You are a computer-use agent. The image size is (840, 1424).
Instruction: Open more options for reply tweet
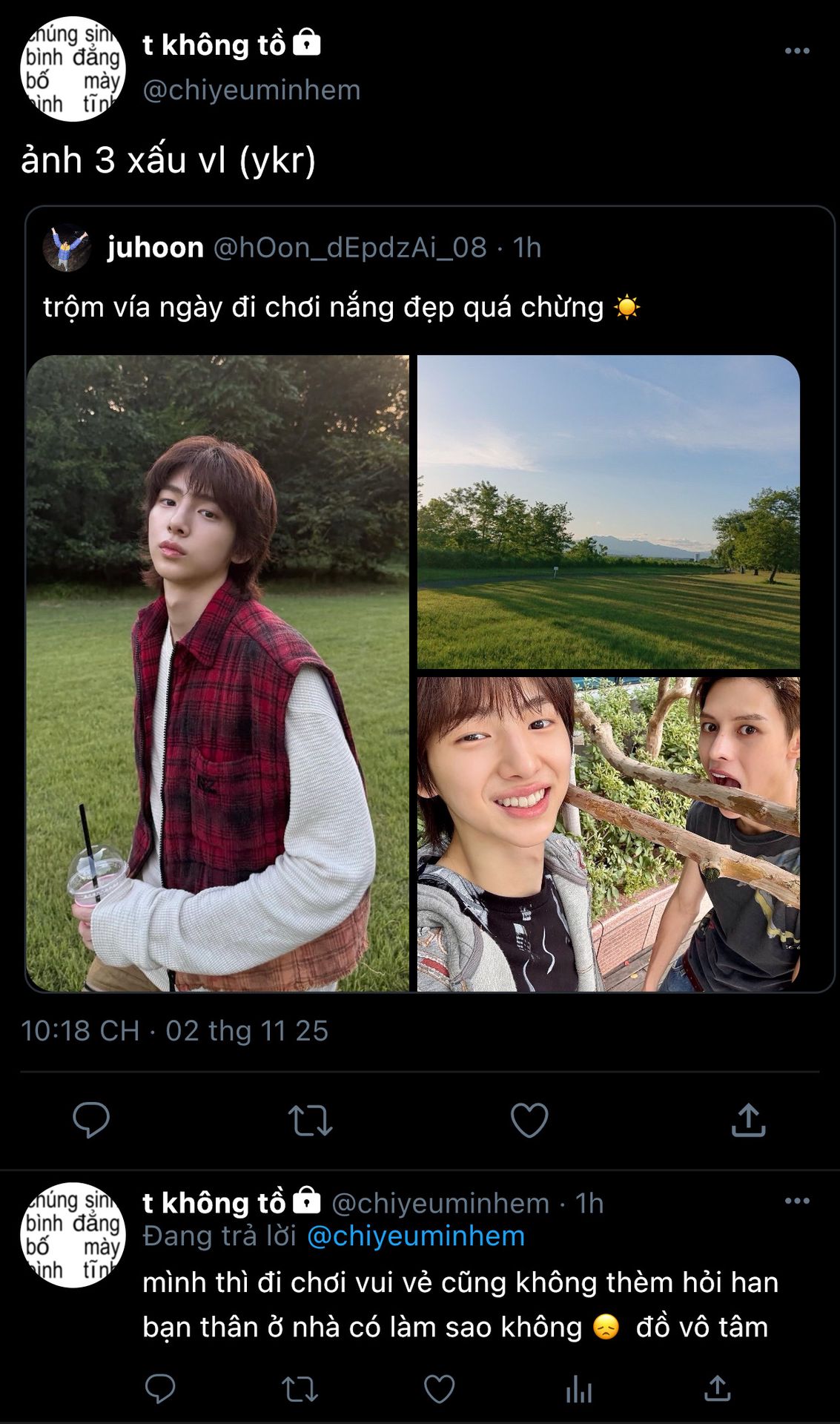(x=797, y=1201)
